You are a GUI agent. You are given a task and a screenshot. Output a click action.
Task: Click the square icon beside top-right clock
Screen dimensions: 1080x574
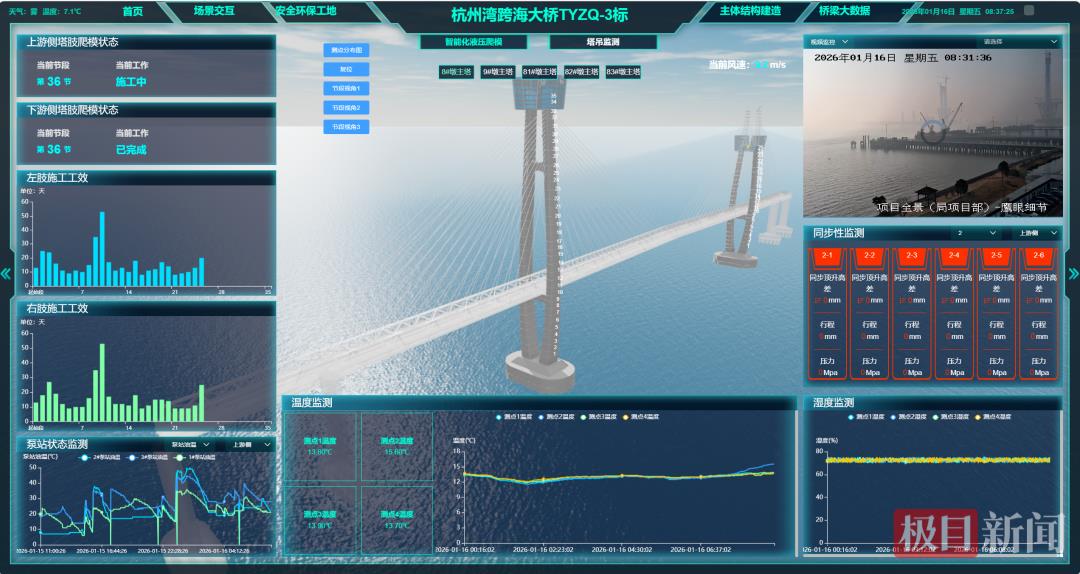1029,11
